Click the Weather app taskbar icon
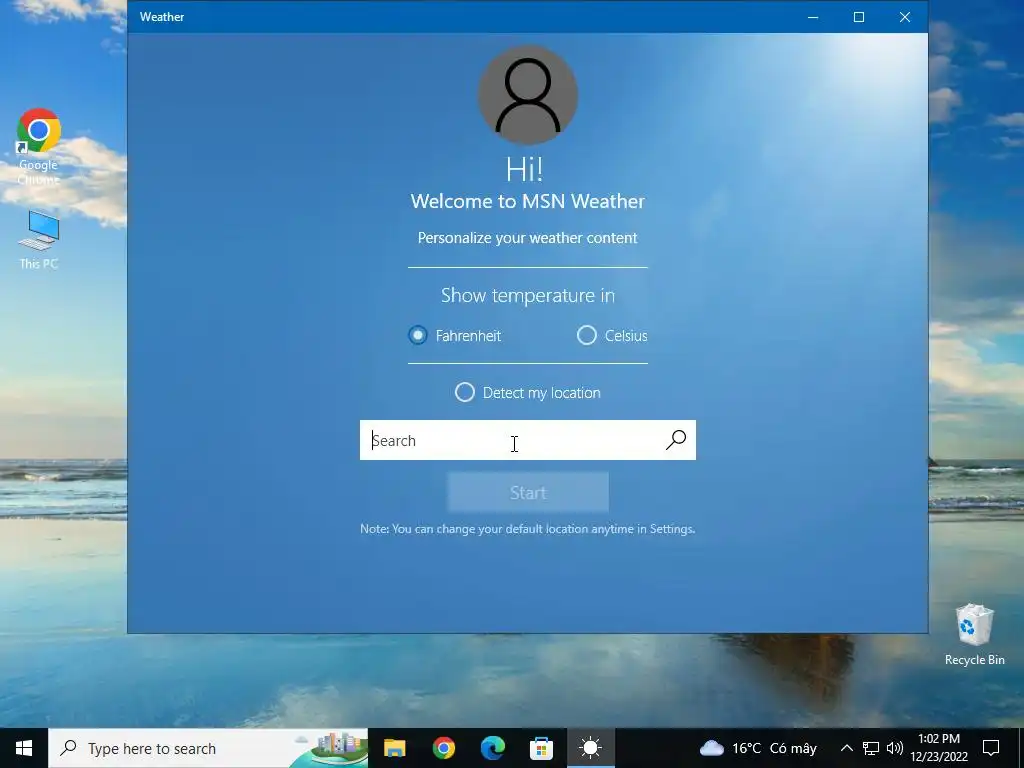Viewport: 1024px width, 768px height. click(590, 748)
